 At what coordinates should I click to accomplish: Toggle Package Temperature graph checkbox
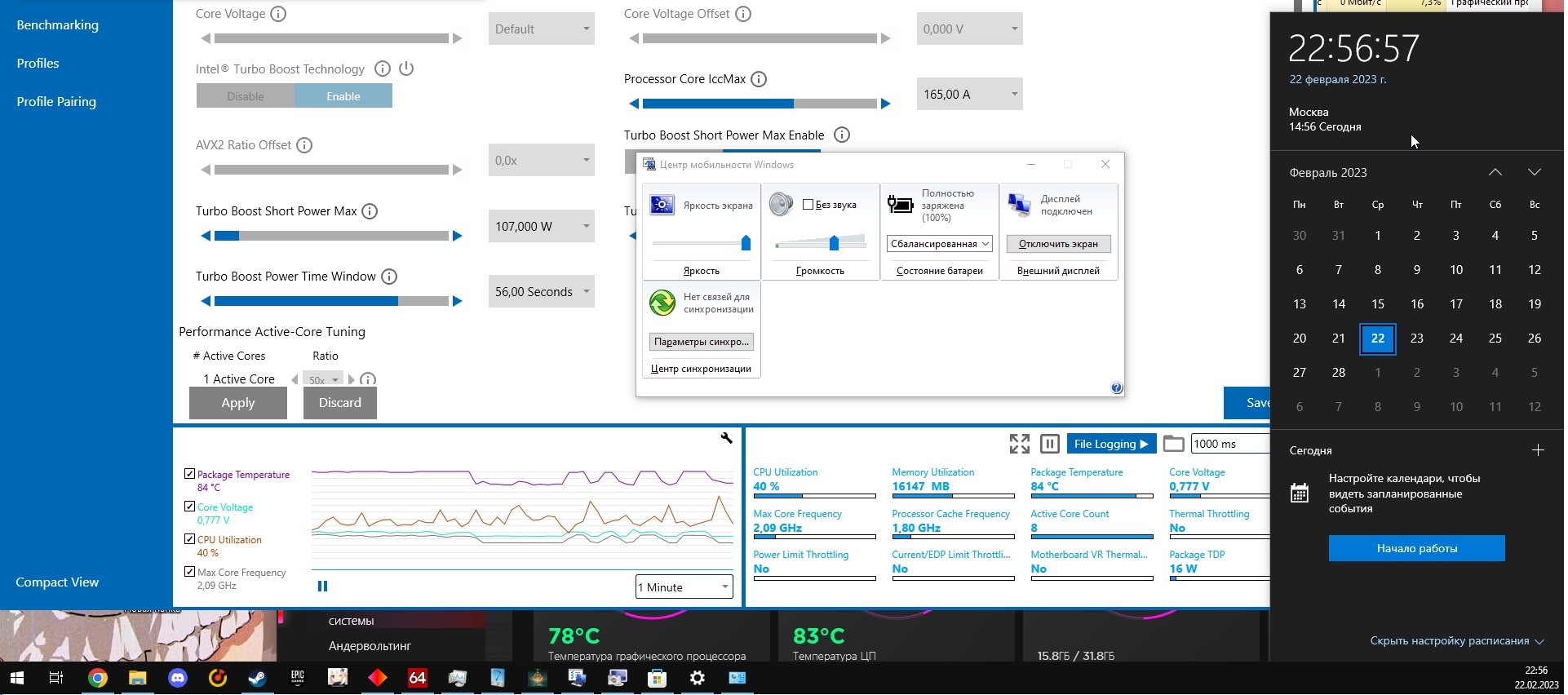pyautogui.click(x=189, y=474)
